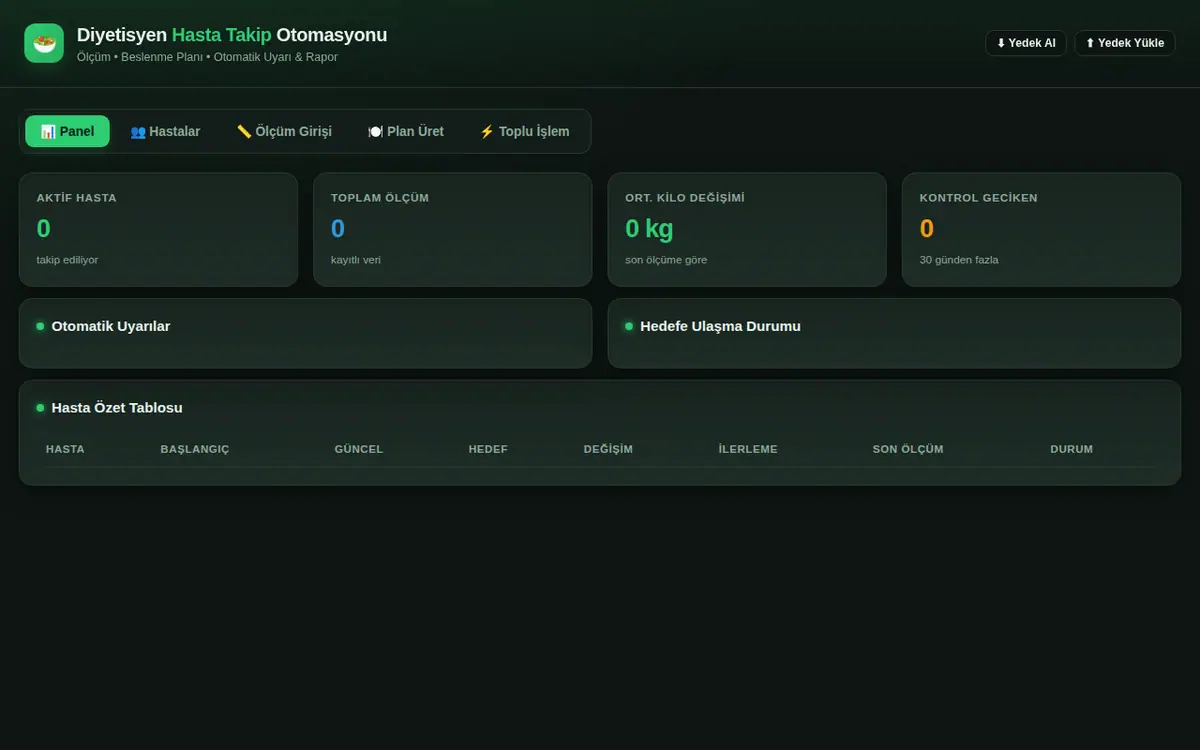Select the Plan Üret tab
The width and height of the screenshot is (1200, 750).
tap(406, 131)
